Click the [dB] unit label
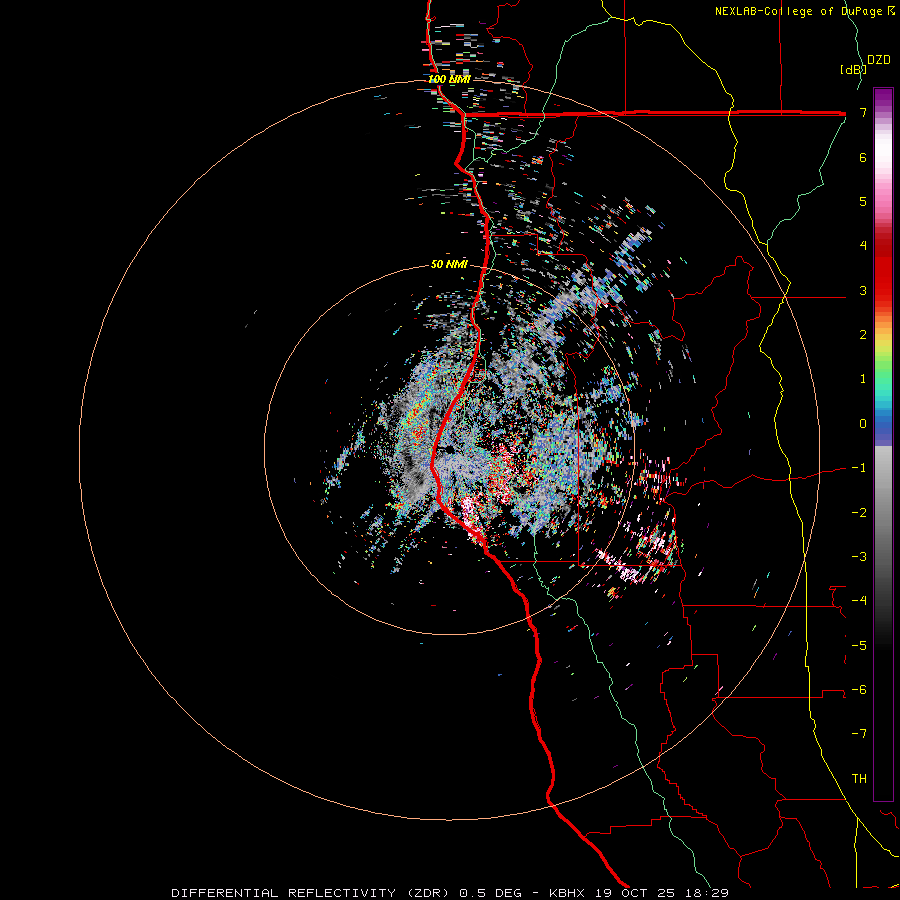This screenshot has width=900, height=900. click(853, 69)
